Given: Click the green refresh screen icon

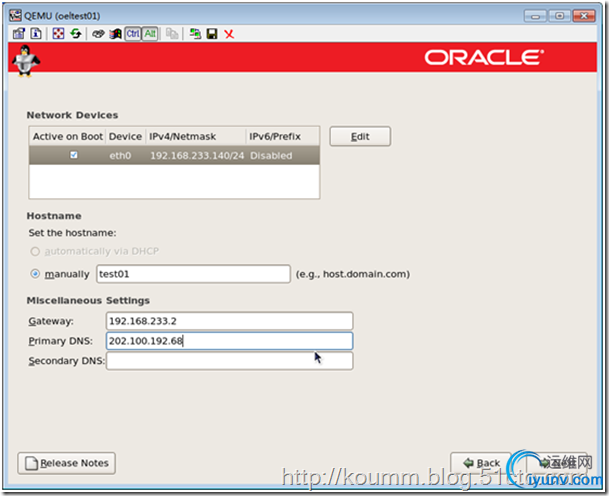Looking at the screenshot, I should click(x=76, y=34).
